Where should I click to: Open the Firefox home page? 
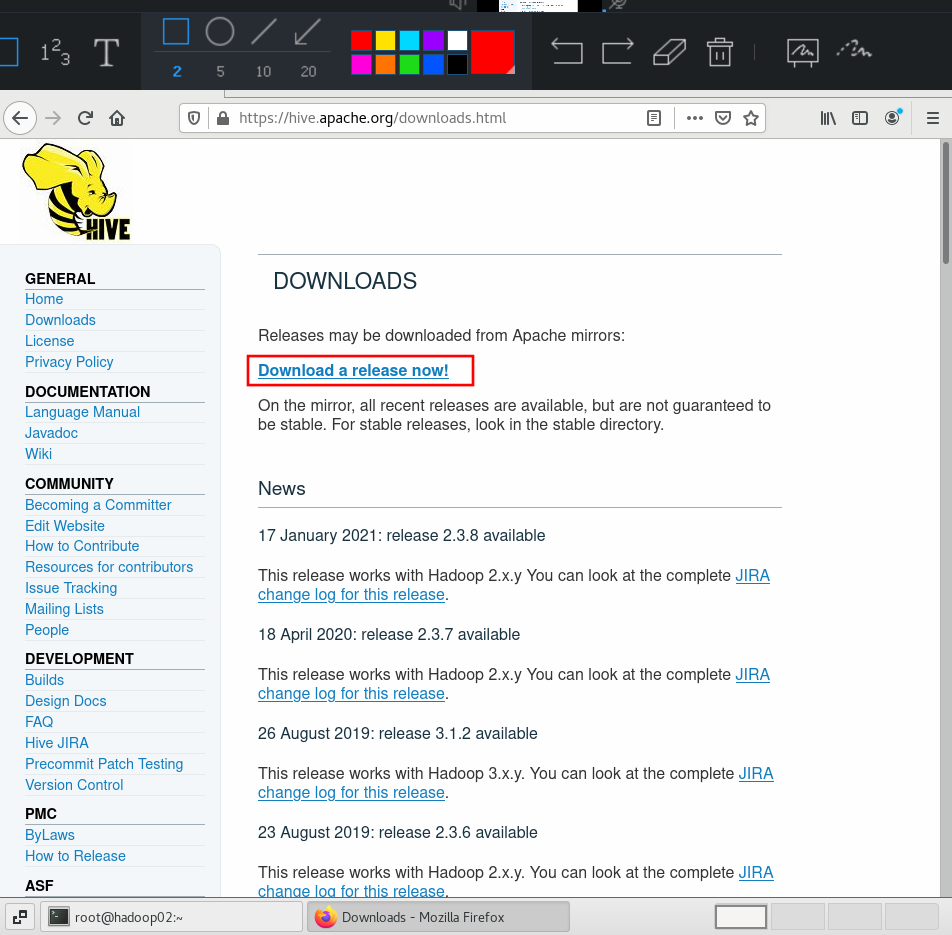coord(117,118)
